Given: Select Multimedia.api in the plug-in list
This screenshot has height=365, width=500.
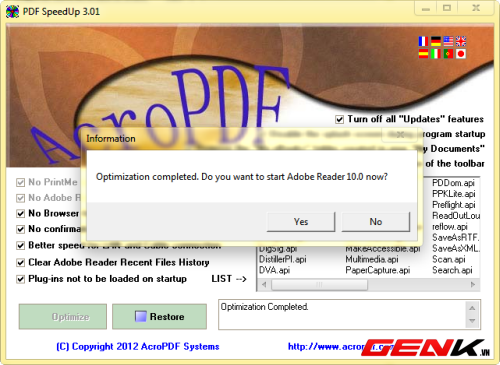Looking at the screenshot, I should click(x=372, y=259).
